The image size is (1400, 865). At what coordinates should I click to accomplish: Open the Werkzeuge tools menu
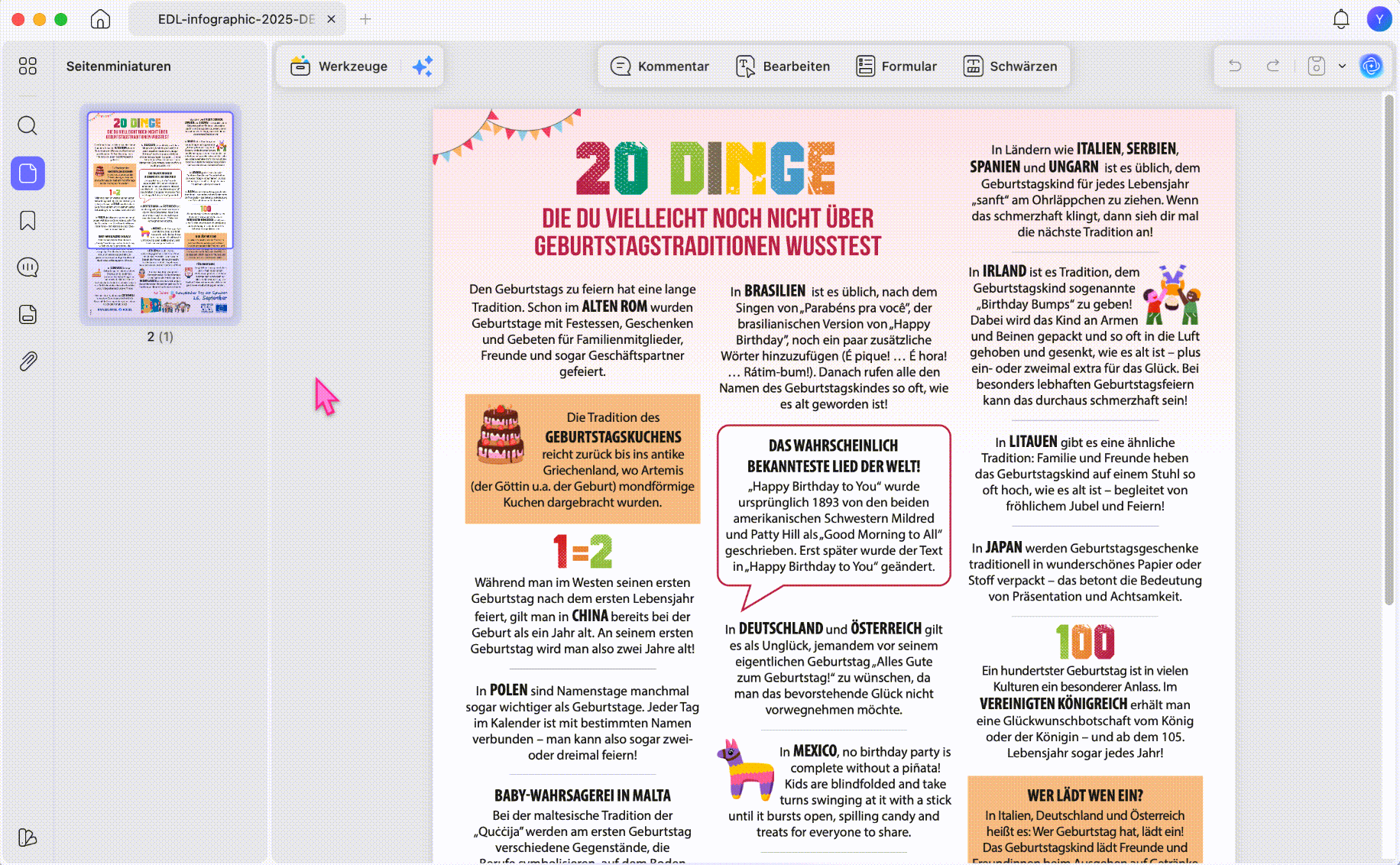(x=339, y=66)
